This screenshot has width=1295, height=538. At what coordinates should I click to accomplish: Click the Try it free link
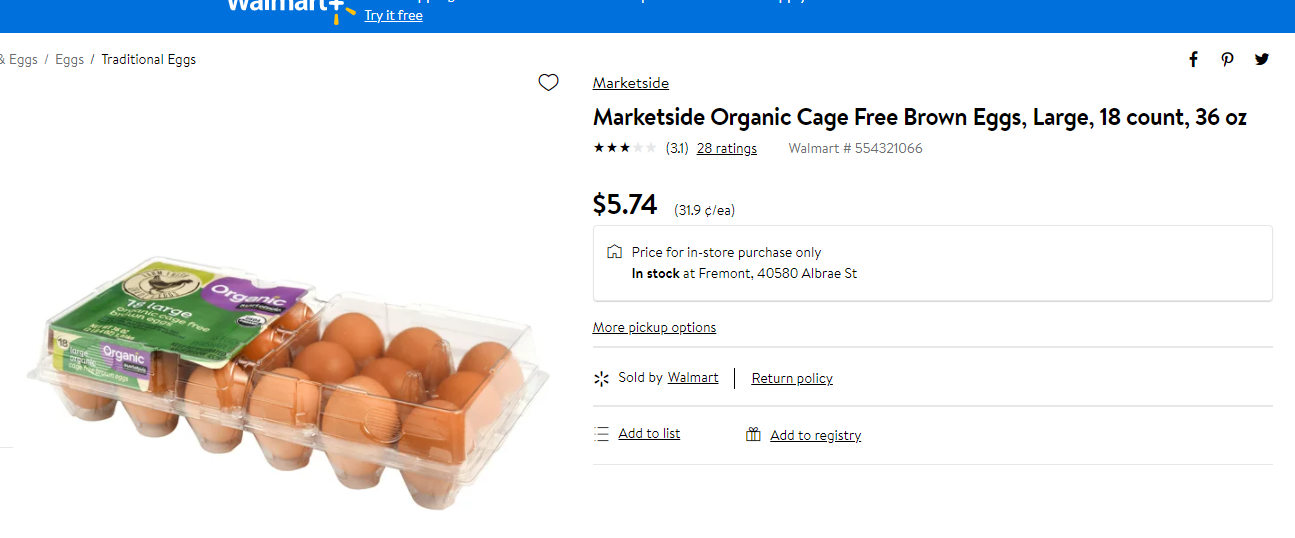[x=393, y=15]
